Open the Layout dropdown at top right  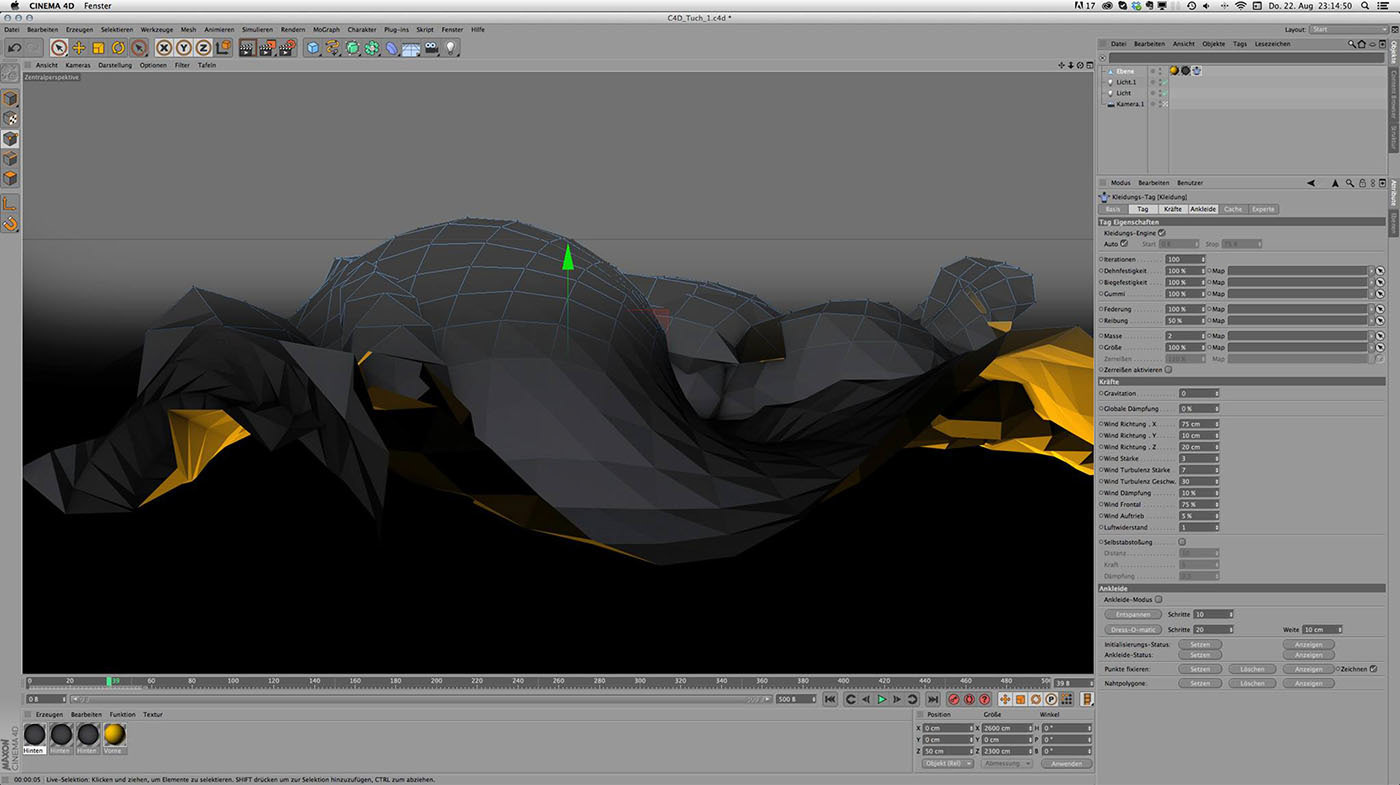1349,30
